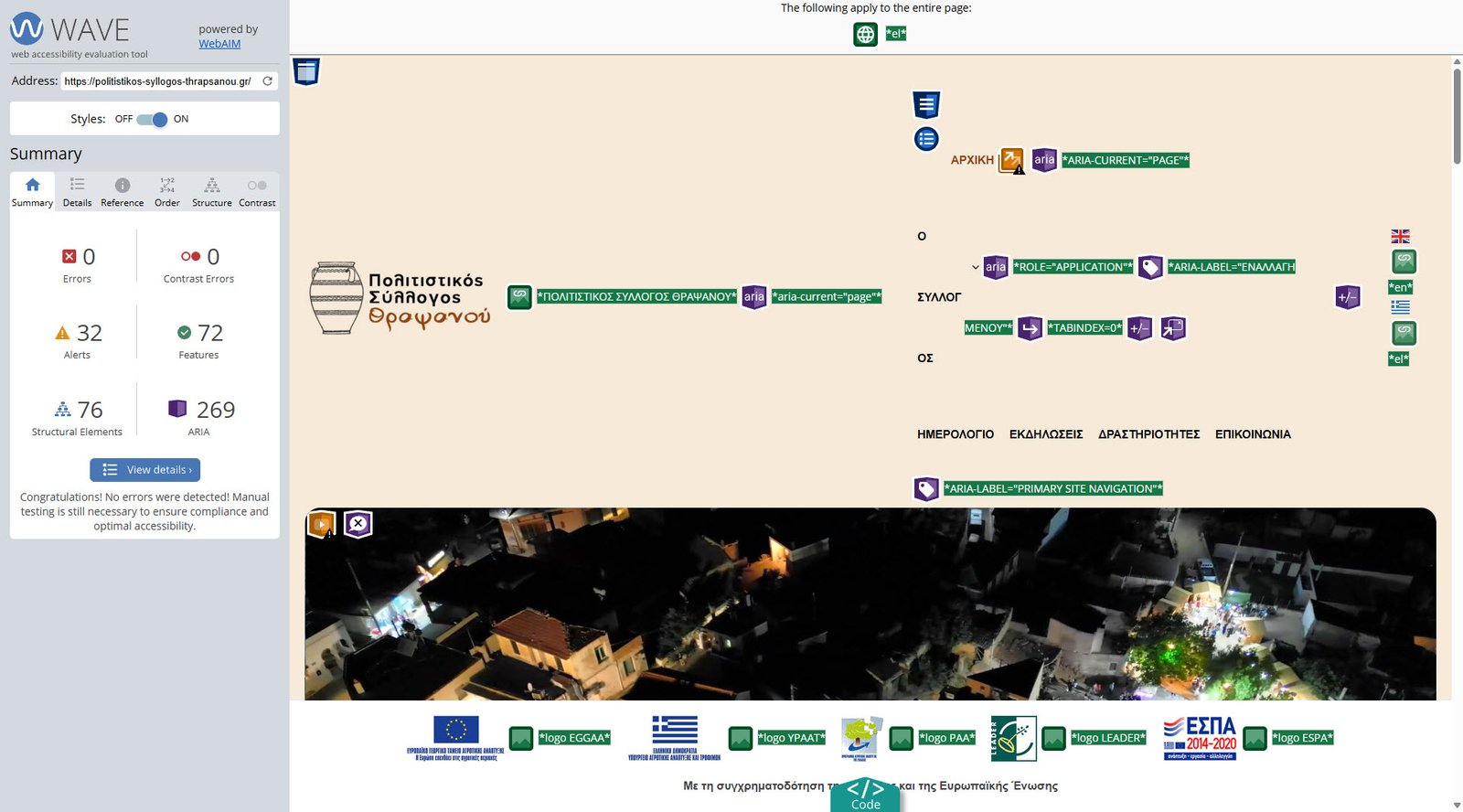Screen dimensions: 1463x812
Task: Click the unordered list icon above ΑΡΧΙΚΗ
Action: point(926,139)
